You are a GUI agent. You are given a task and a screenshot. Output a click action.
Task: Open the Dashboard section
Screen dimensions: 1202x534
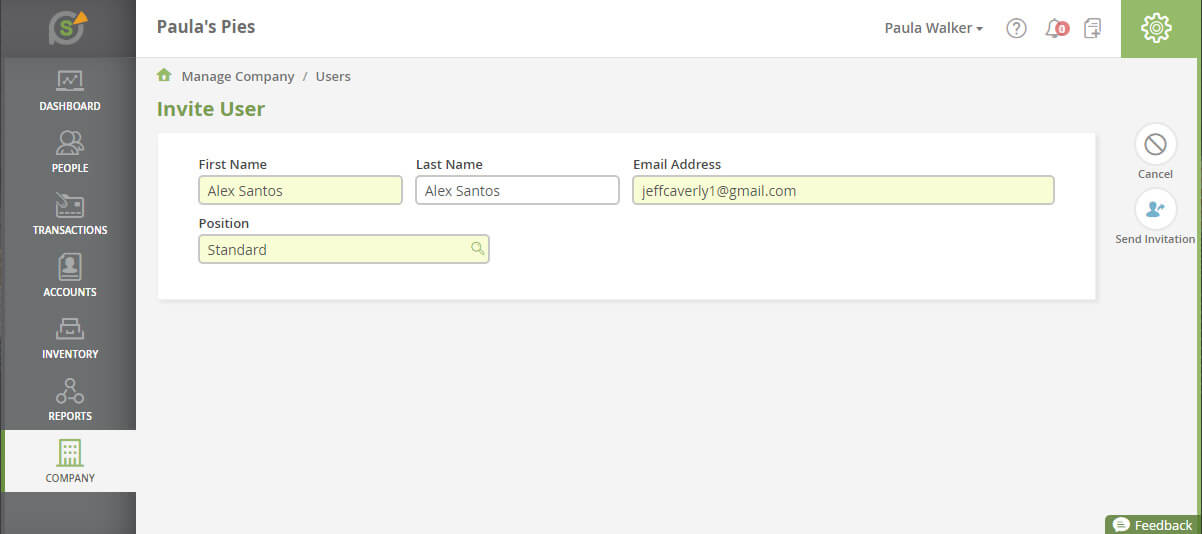coord(70,89)
